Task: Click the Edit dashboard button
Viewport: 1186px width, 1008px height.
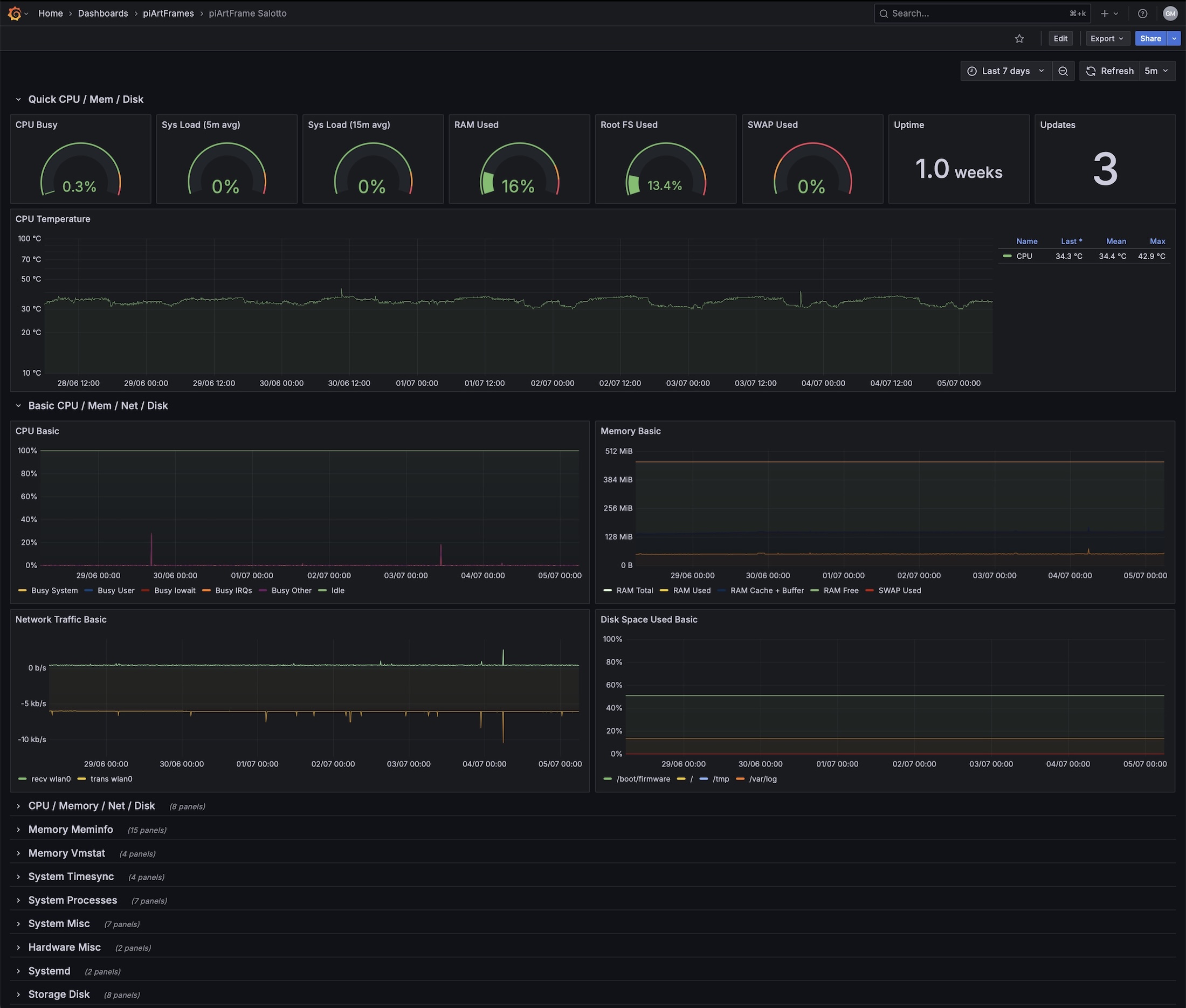Action: (1060, 39)
